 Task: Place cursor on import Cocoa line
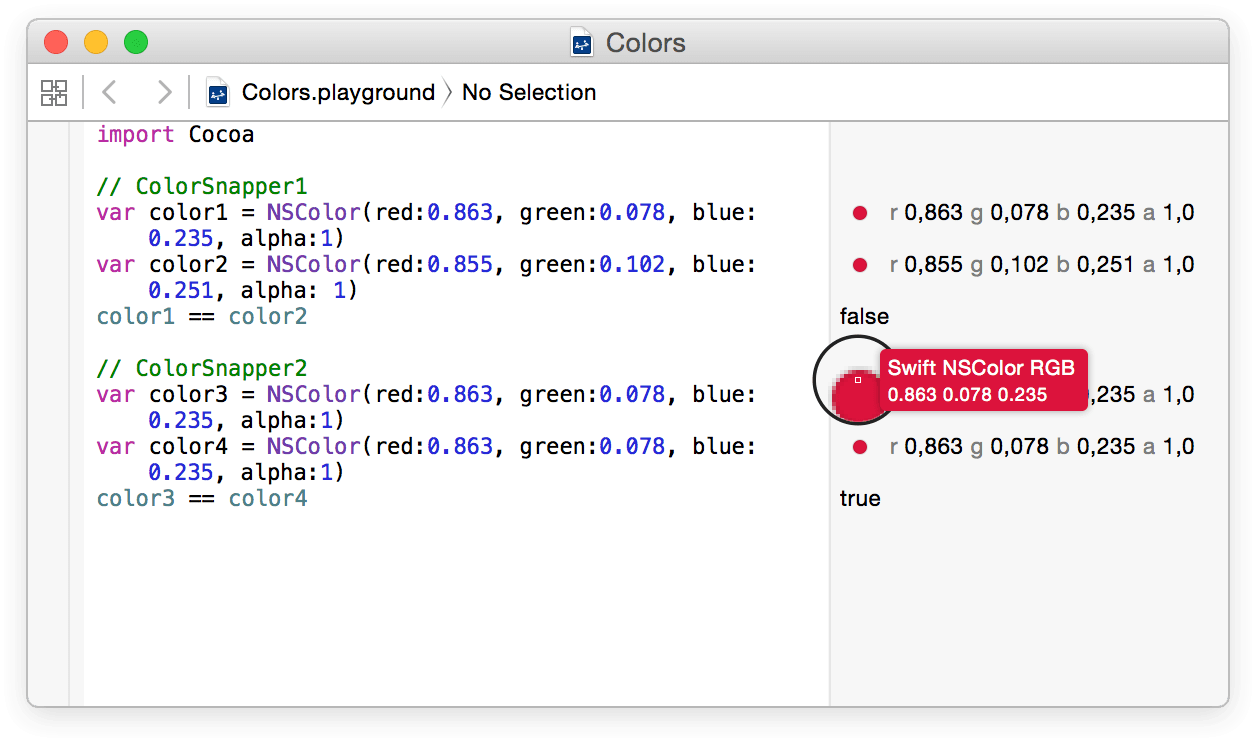[175, 135]
